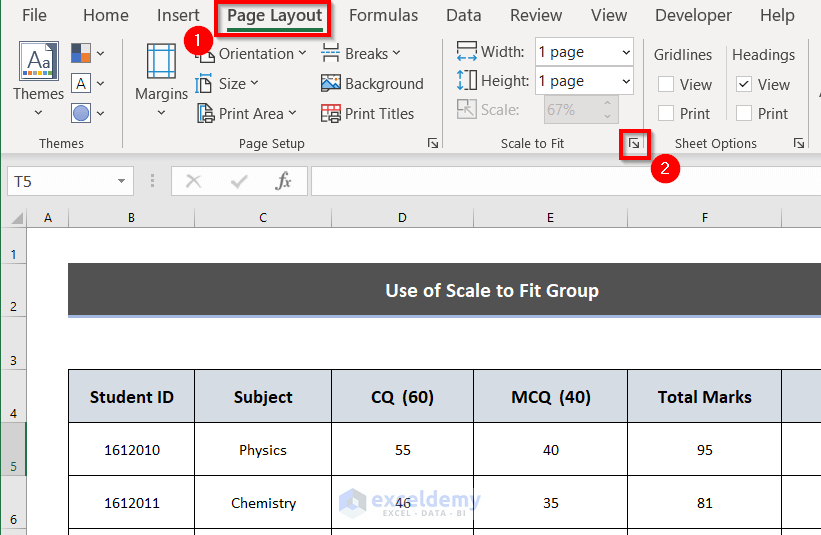Screen dimensions: 821x535
Task: Click the theme Colors icon
Action: coord(82,53)
